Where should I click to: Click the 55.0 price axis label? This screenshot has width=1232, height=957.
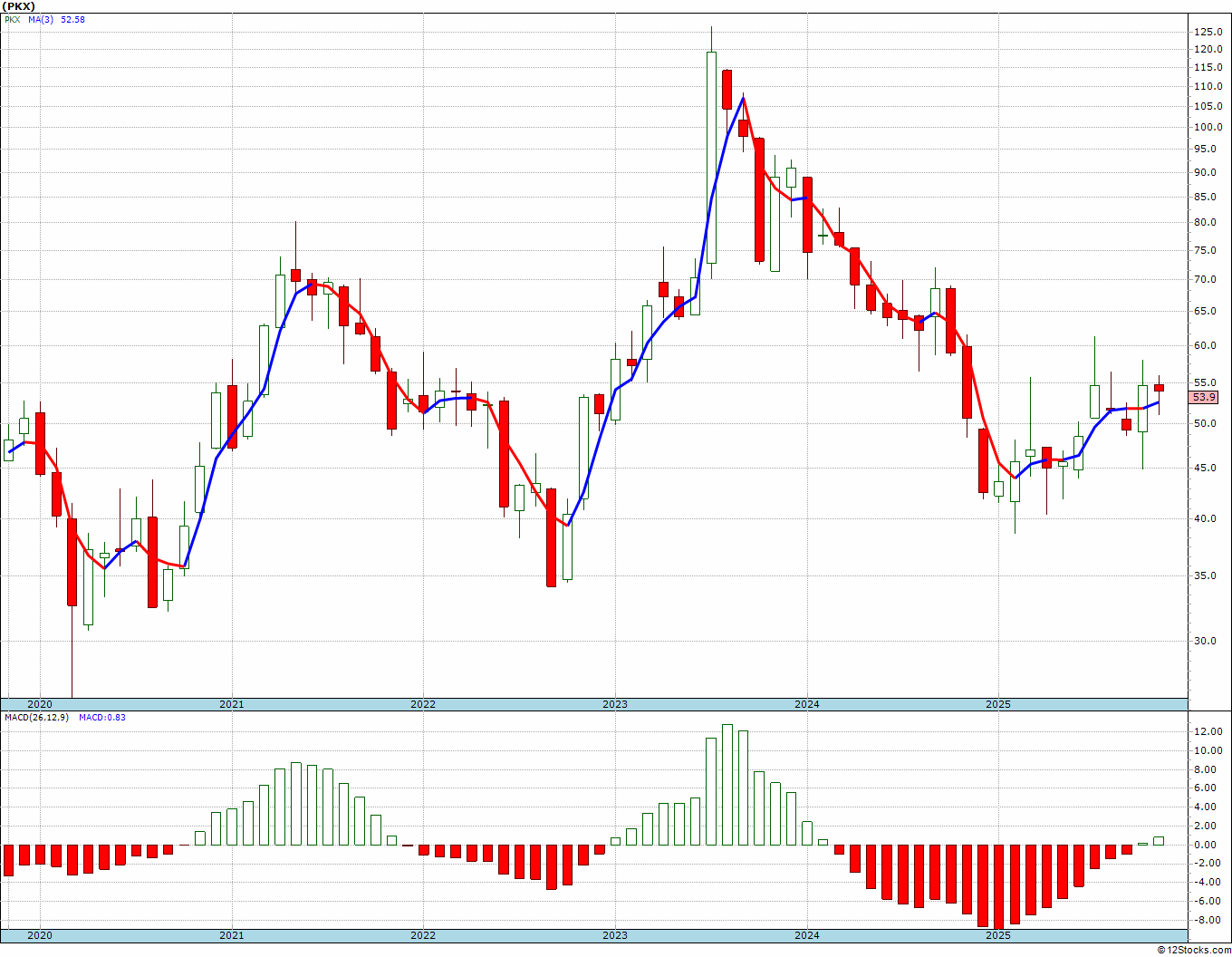coord(1205,382)
